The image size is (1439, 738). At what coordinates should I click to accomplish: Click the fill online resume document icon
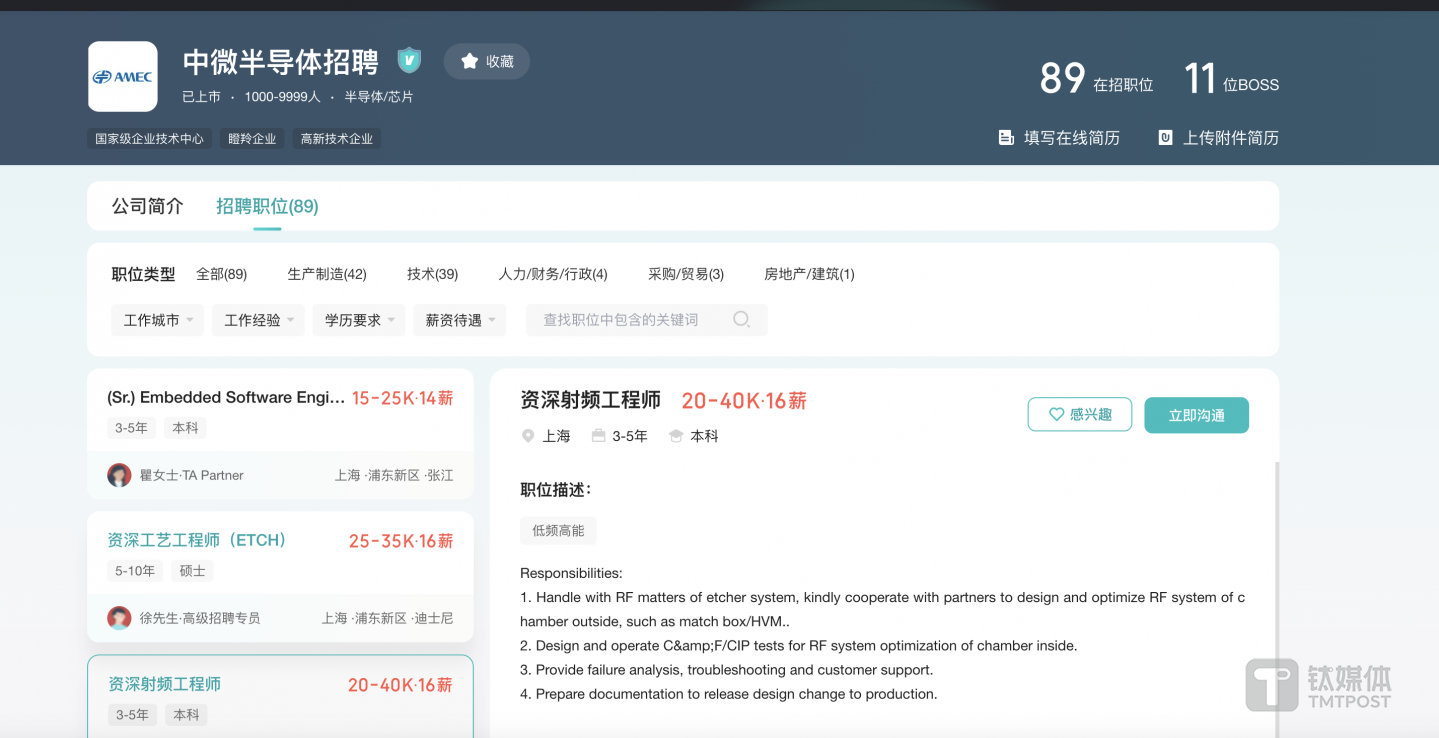(x=1006, y=138)
